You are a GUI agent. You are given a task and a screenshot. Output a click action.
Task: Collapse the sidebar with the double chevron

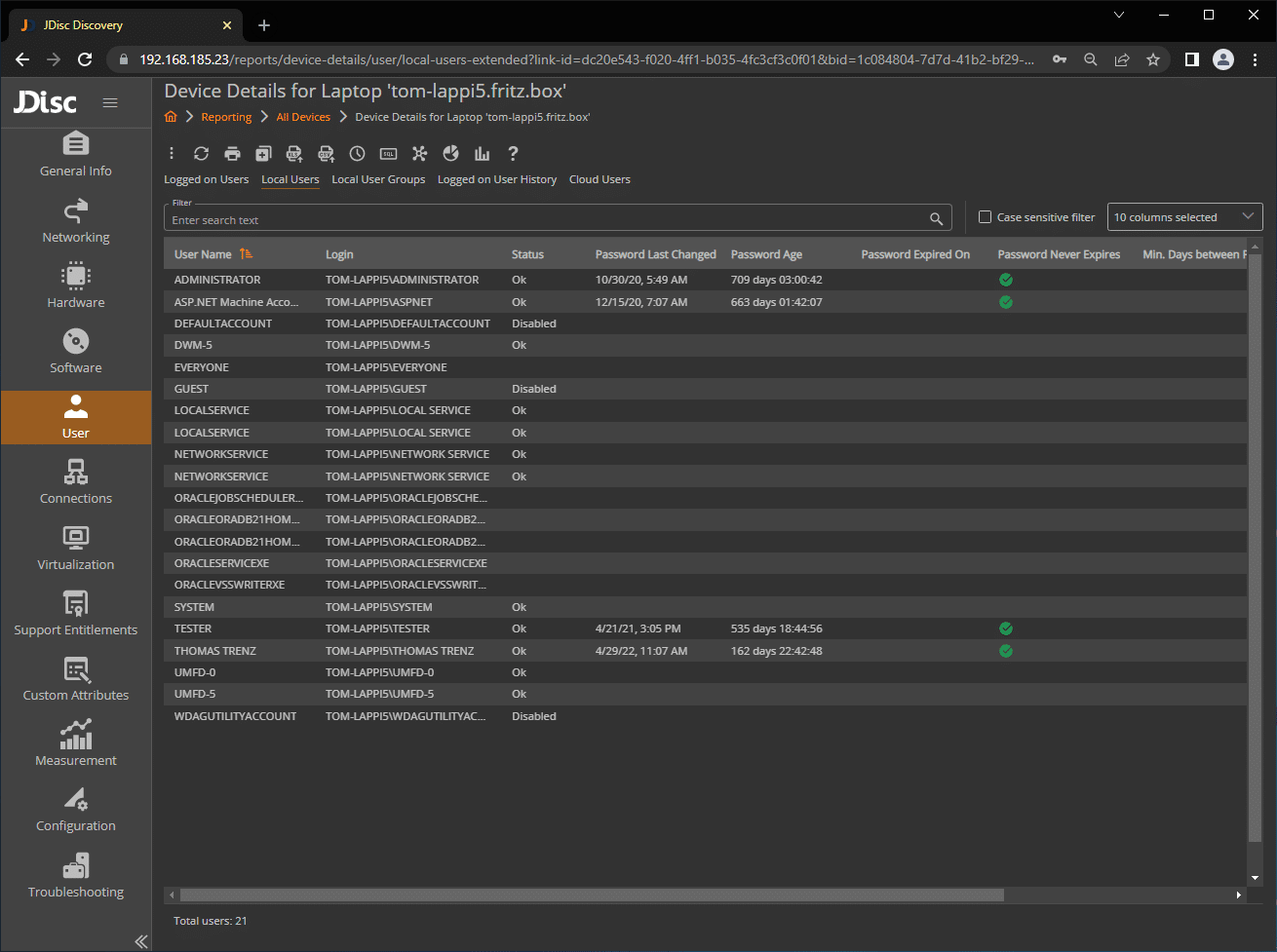pos(140,940)
